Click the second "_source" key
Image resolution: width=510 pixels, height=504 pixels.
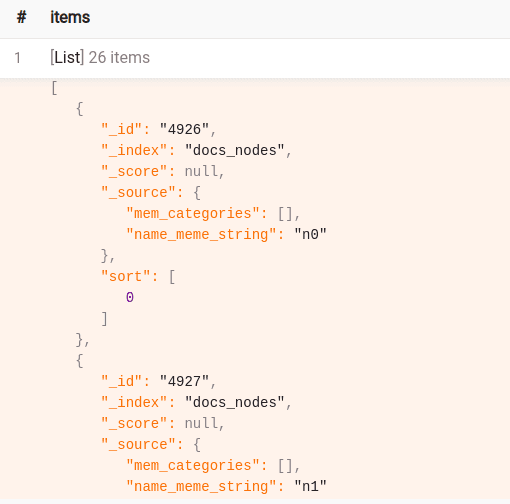tap(138, 444)
